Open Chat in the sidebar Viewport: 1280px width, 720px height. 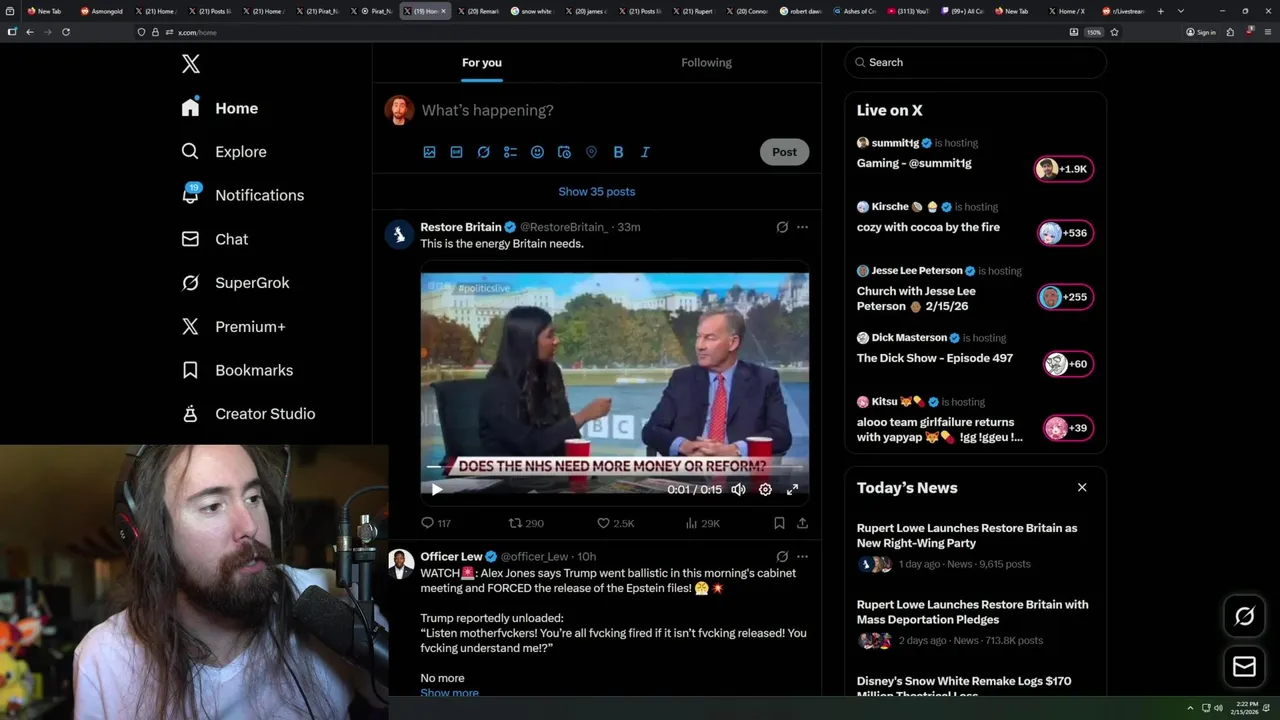coord(214,239)
